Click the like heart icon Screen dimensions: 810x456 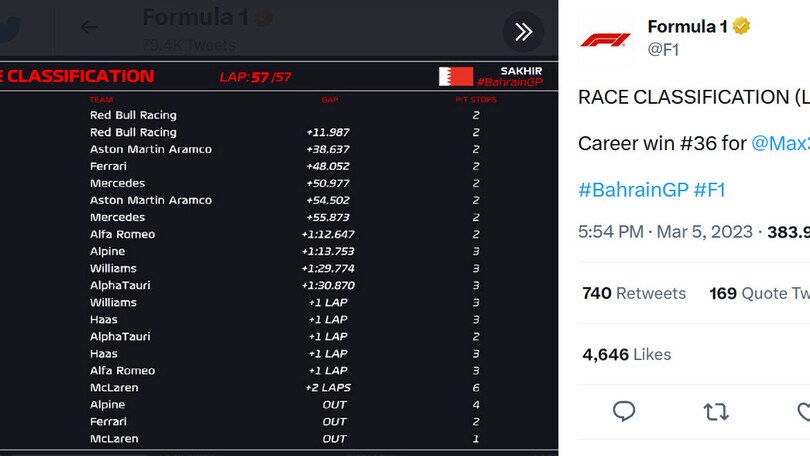[804, 412]
